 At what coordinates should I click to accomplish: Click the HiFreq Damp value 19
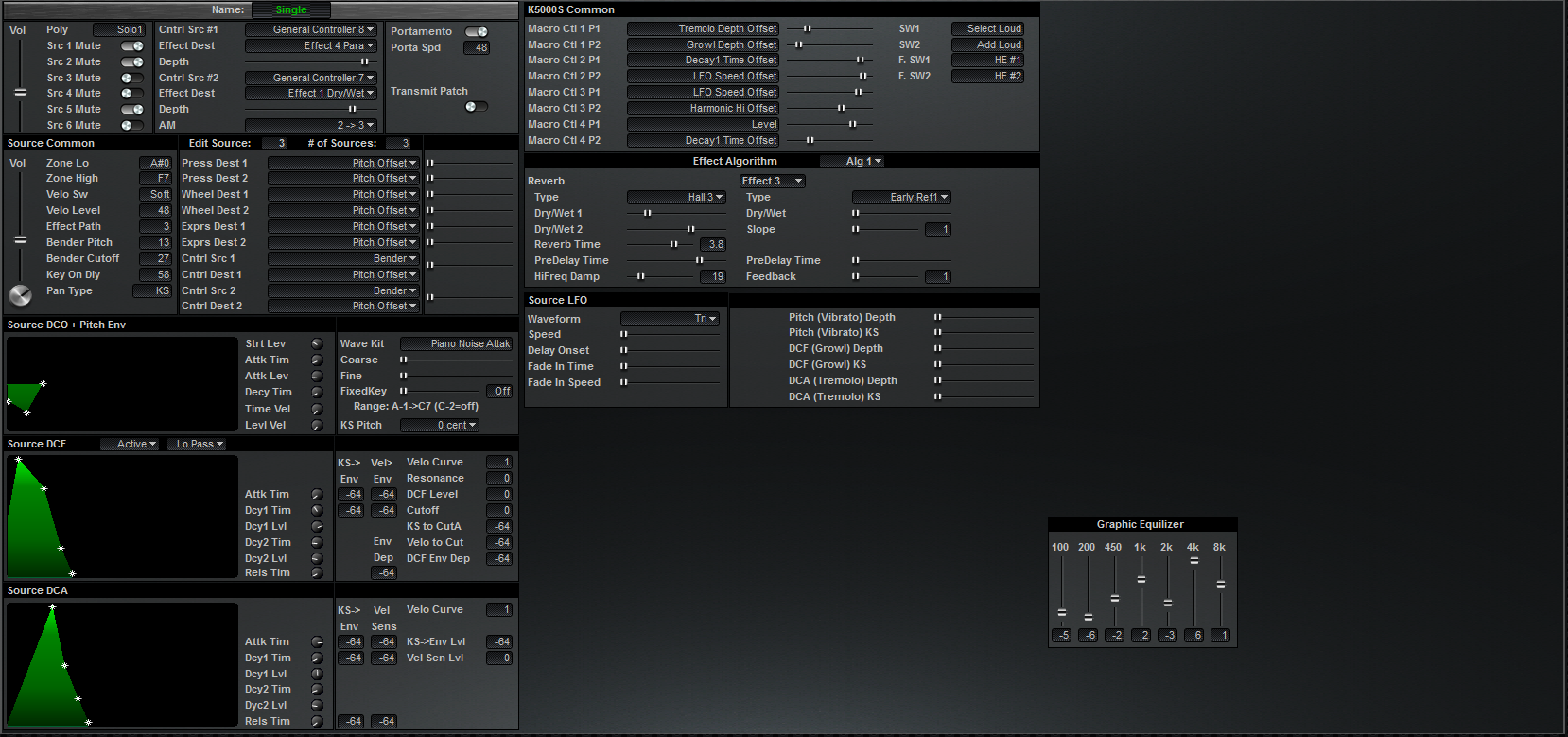pos(713,277)
